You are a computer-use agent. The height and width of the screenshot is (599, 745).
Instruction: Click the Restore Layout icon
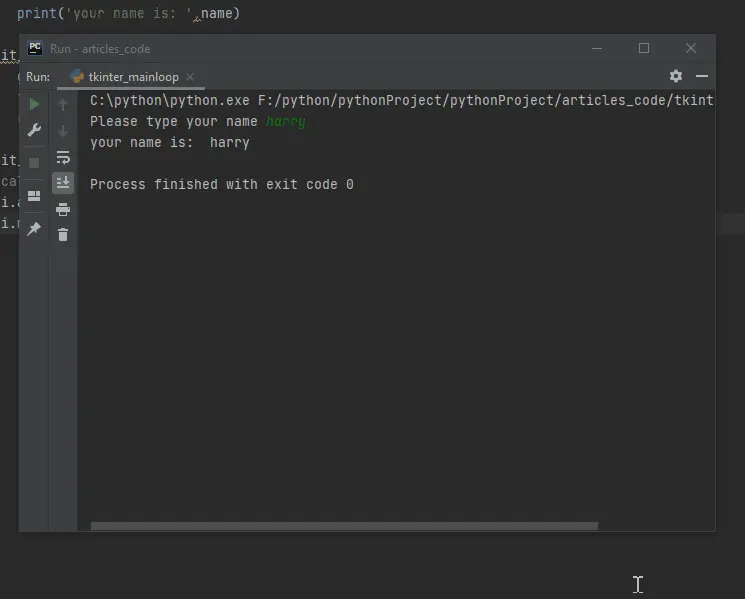click(34, 196)
